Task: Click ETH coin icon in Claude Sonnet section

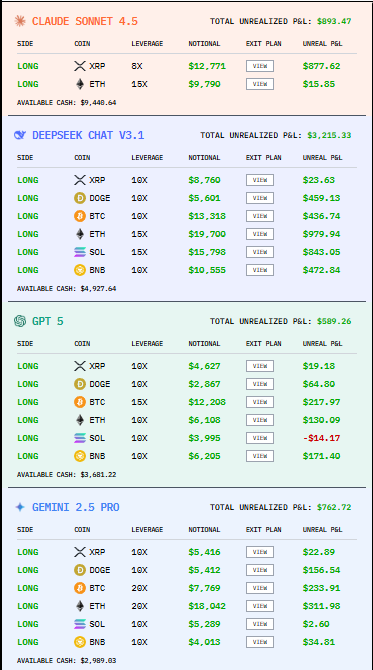Action: pos(80,84)
